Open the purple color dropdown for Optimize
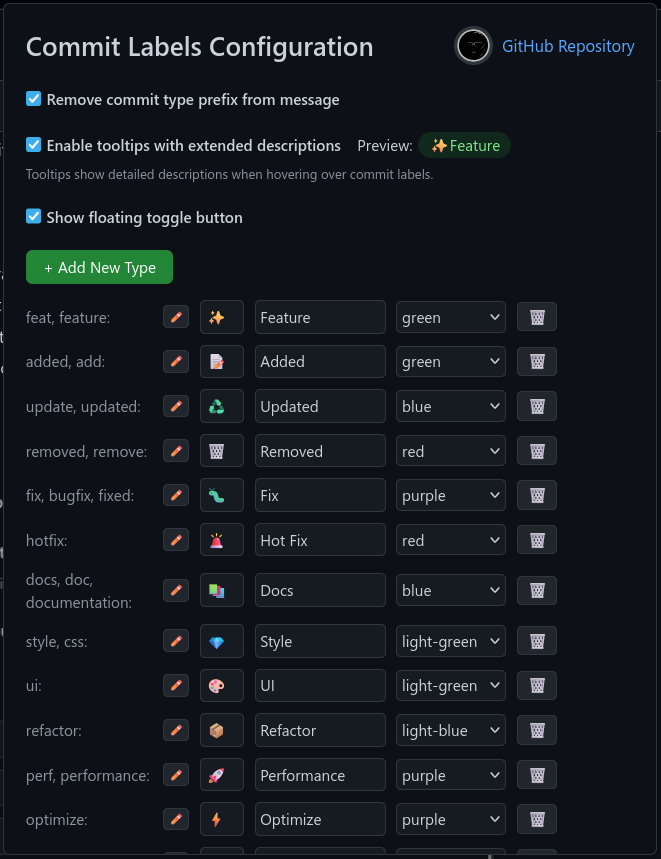The height and width of the screenshot is (859, 661). pos(451,819)
